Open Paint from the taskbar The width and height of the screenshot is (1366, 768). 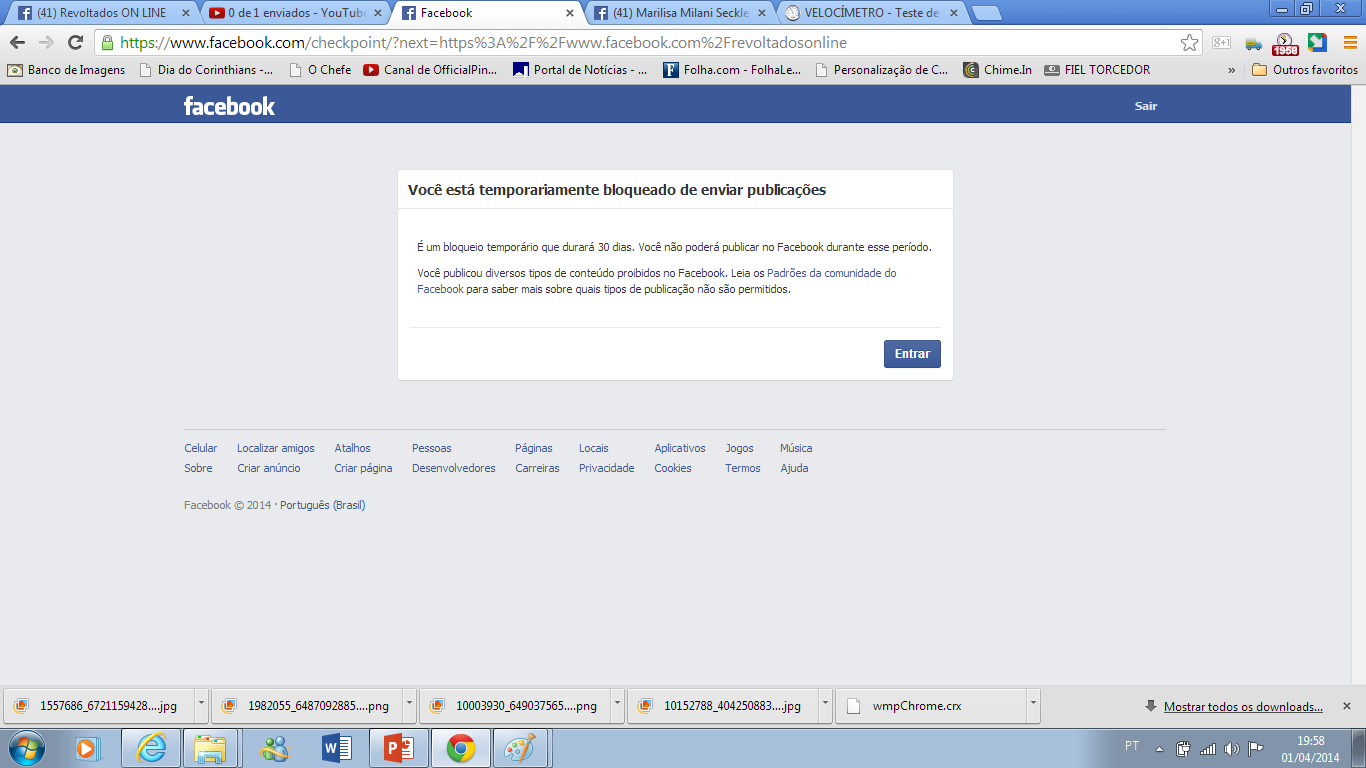click(521, 748)
